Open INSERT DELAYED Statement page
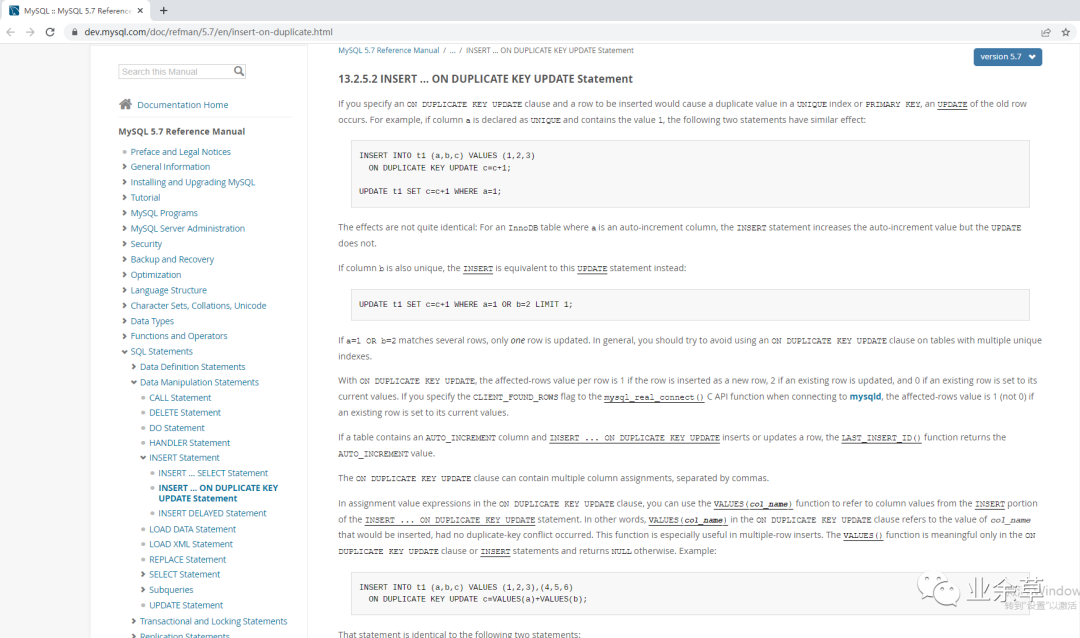 pos(212,513)
